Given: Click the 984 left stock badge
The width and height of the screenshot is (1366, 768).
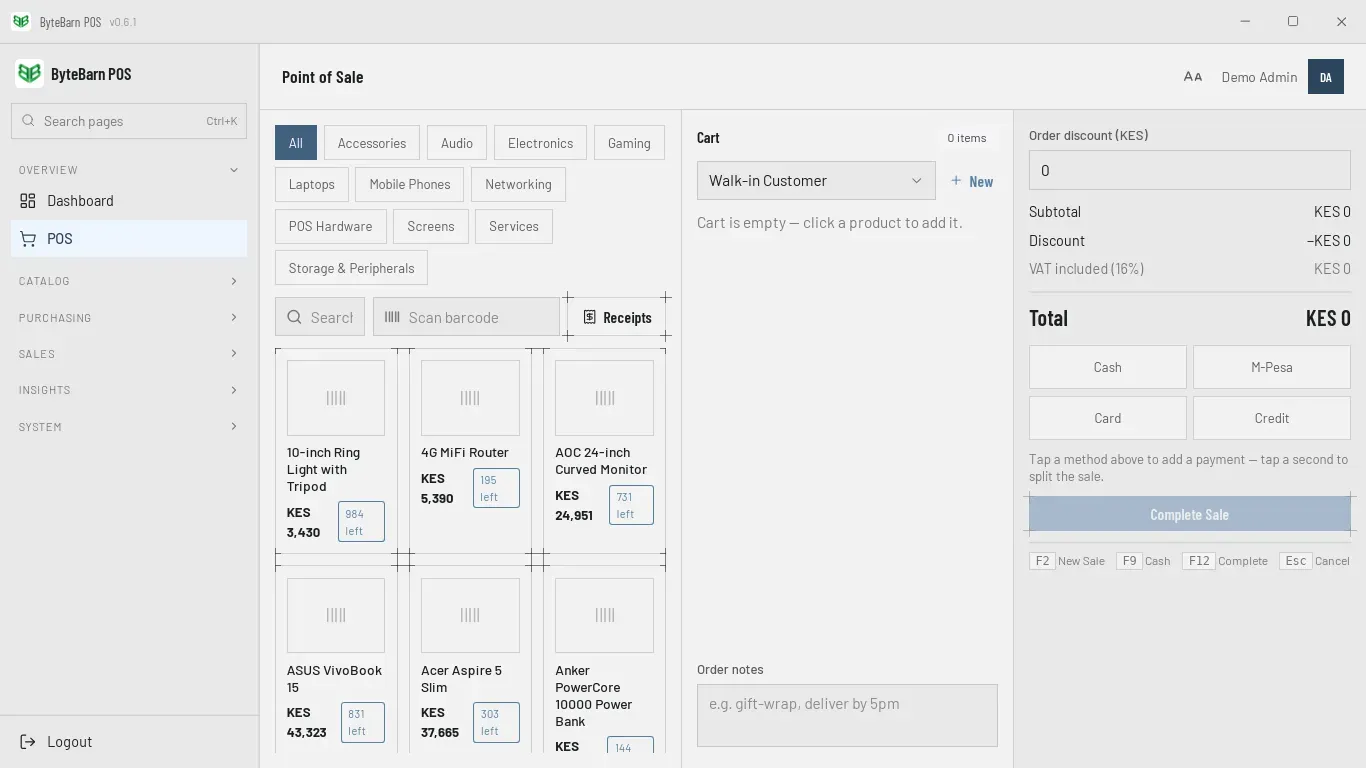Looking at the screenshot, I should point(361,522).
